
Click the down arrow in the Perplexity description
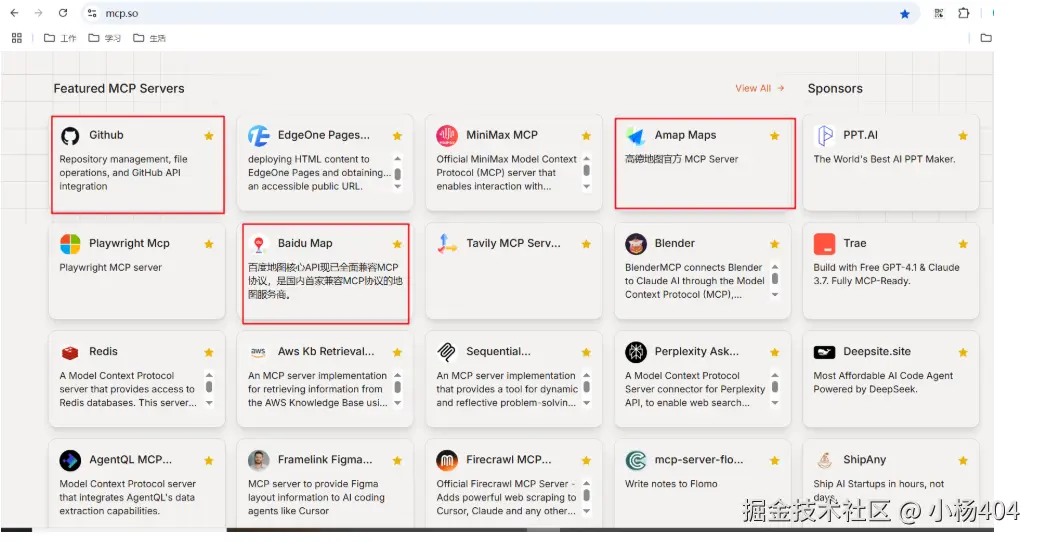(775, 403)
